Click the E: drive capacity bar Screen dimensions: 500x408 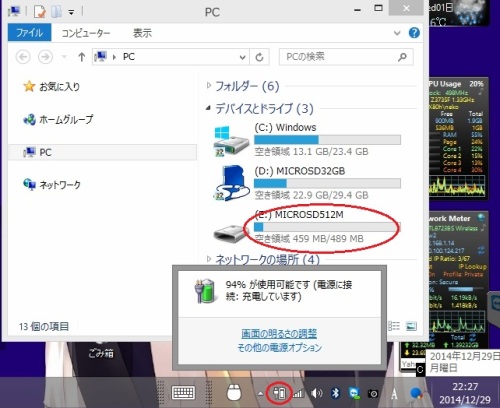pos(327,227)
